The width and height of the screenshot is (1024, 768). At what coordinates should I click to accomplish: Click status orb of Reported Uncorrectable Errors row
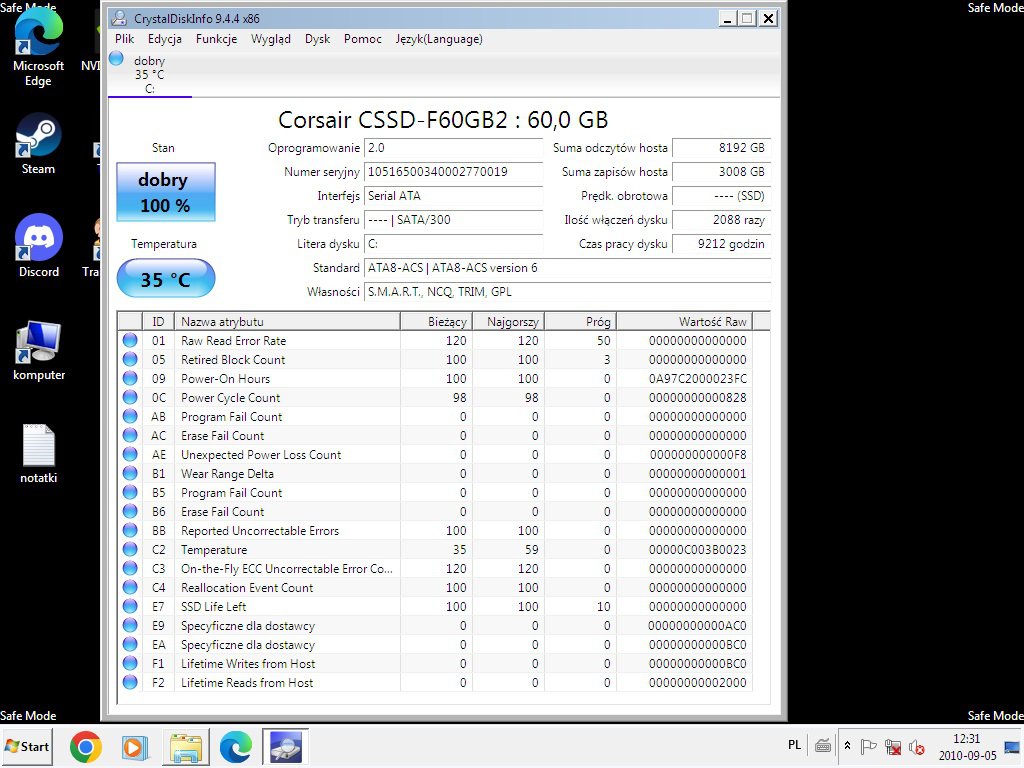click(x=130, y=530)
